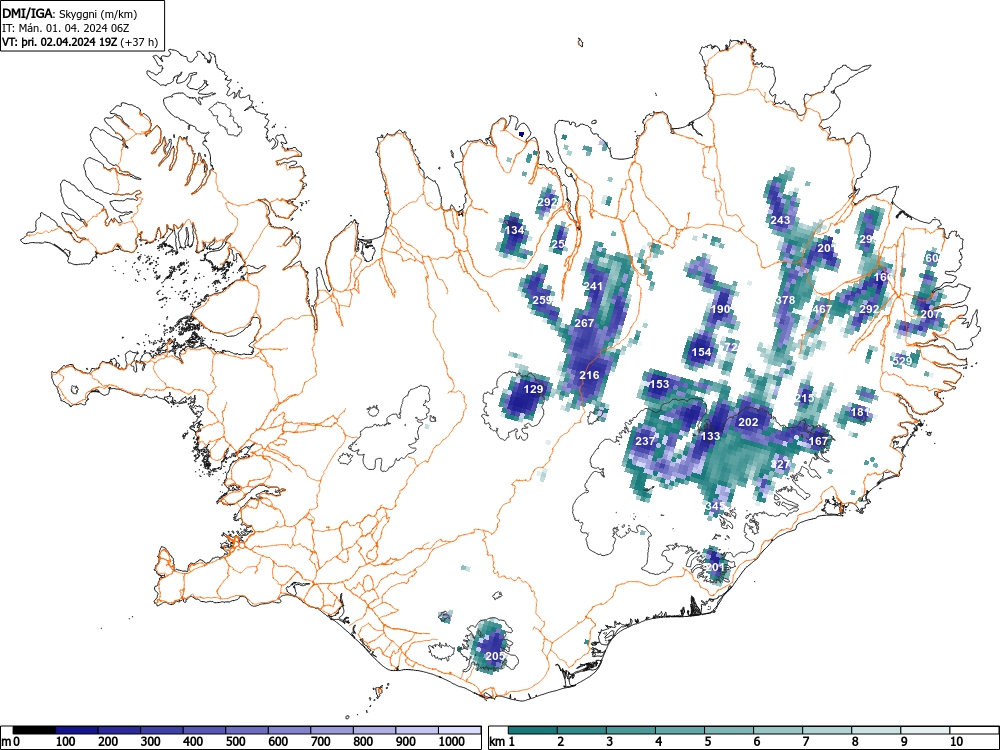Image resolution: width=1000 pixels, height=750 pixels.
Task: Click the visibility value 259 on the map
Action: pyautogui.click(x=541, y=300)
